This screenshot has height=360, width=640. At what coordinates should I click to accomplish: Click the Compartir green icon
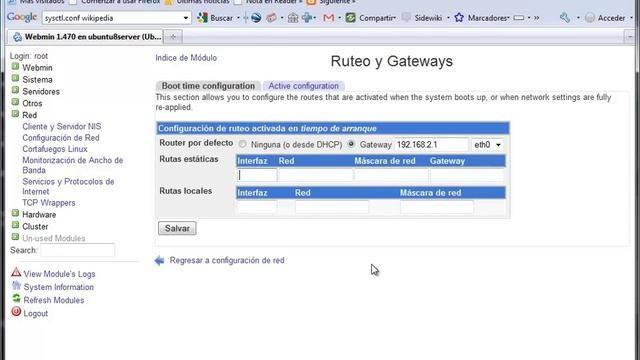point(351,18)
